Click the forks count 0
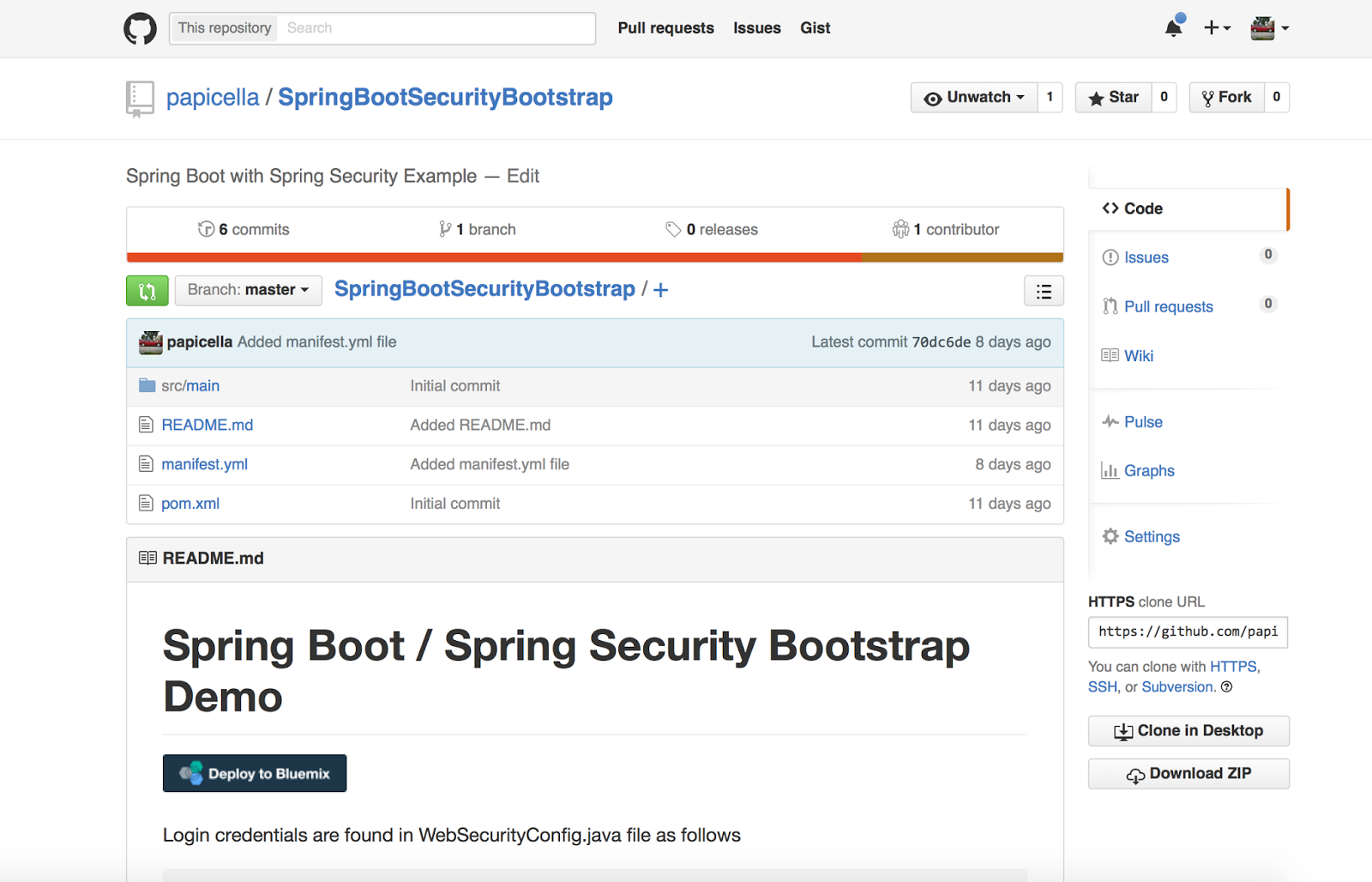This screenshot has height=882, width=1372. (1277, 97)
